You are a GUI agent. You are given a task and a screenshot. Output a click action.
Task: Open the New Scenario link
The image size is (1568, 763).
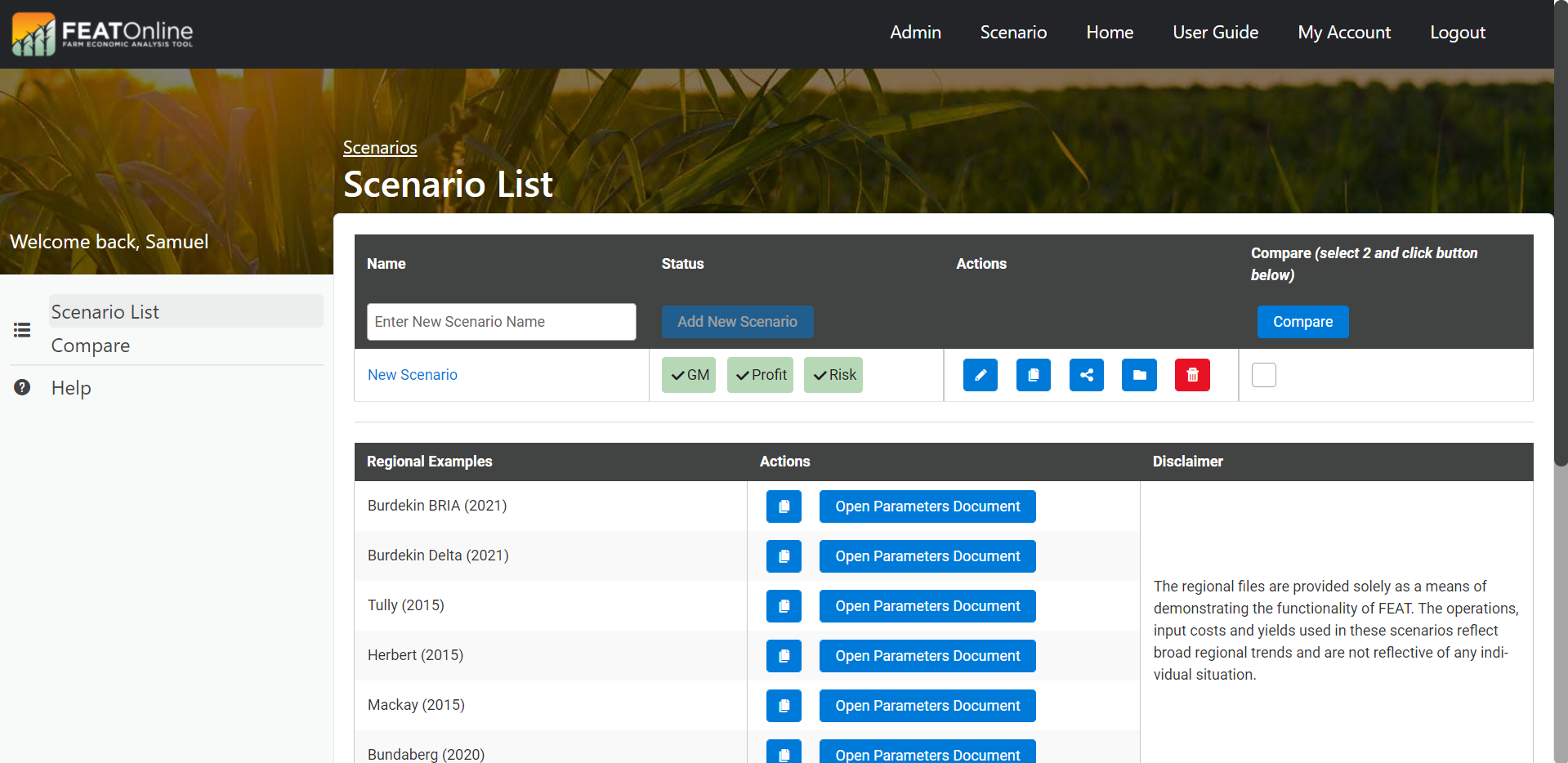tap(413, 375)
